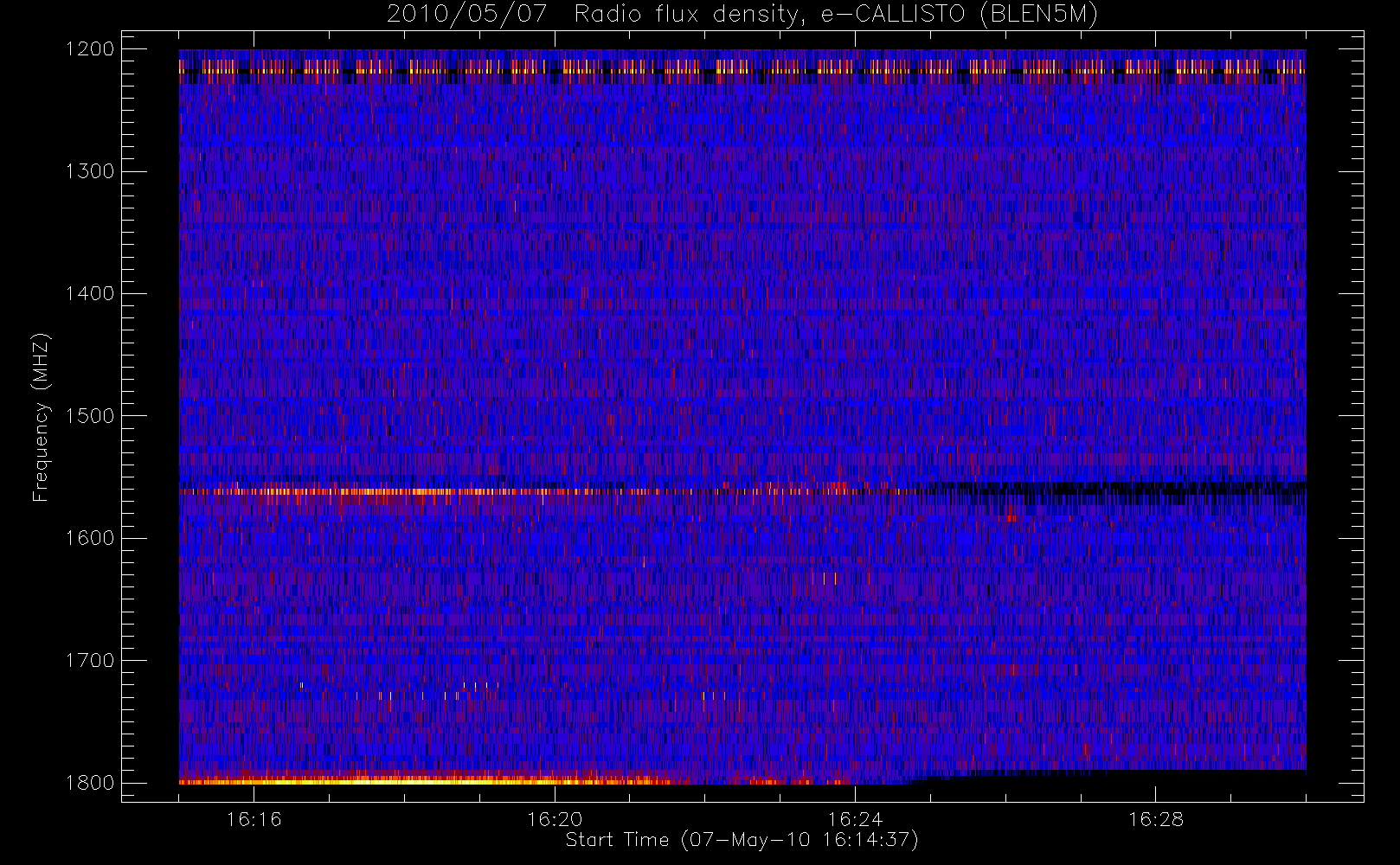Click the 16:28 time tick label
The image size is (1400, 865).
(x=1155, y=819)
